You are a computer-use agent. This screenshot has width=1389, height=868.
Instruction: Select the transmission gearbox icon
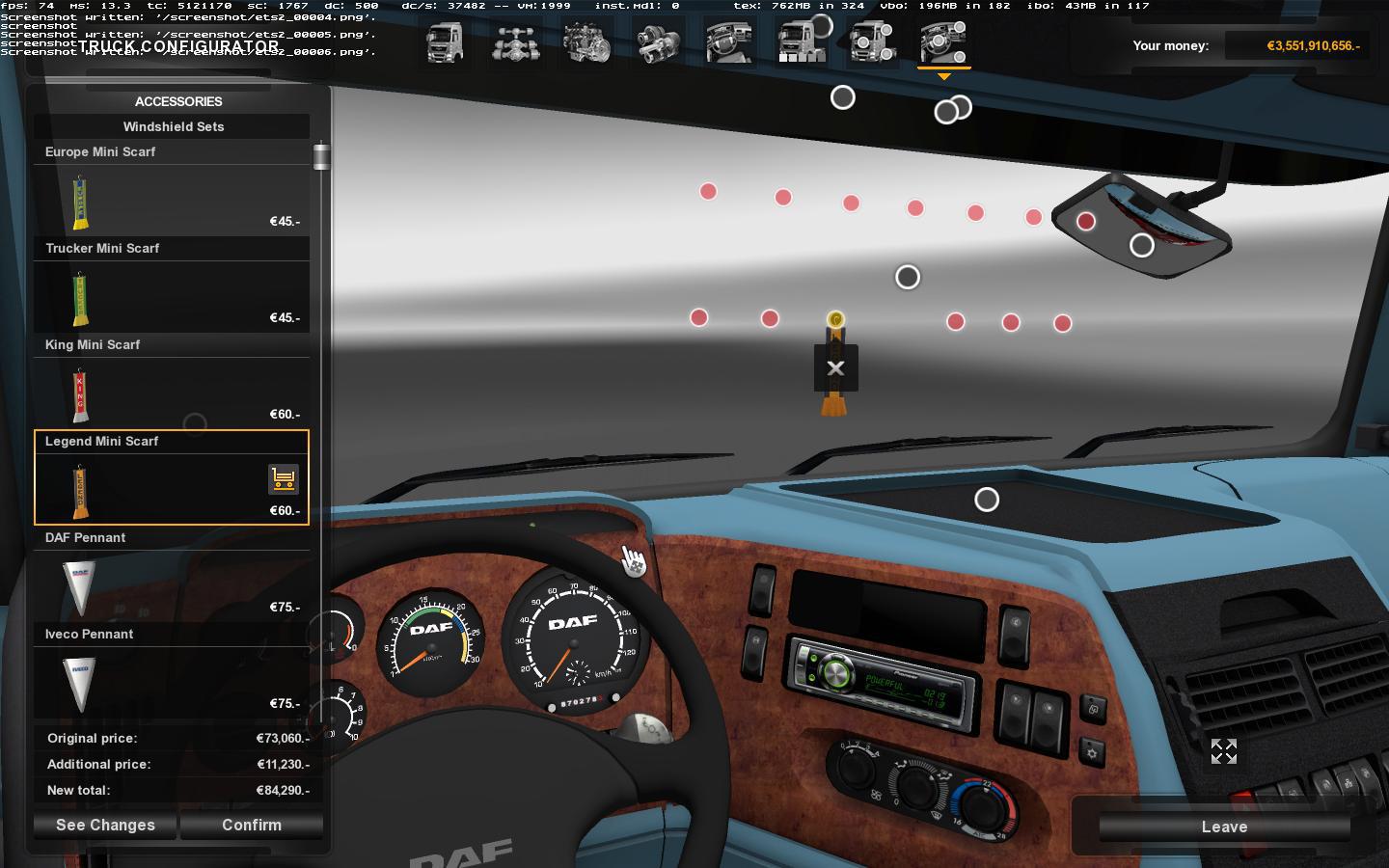(x=659, y=43)
